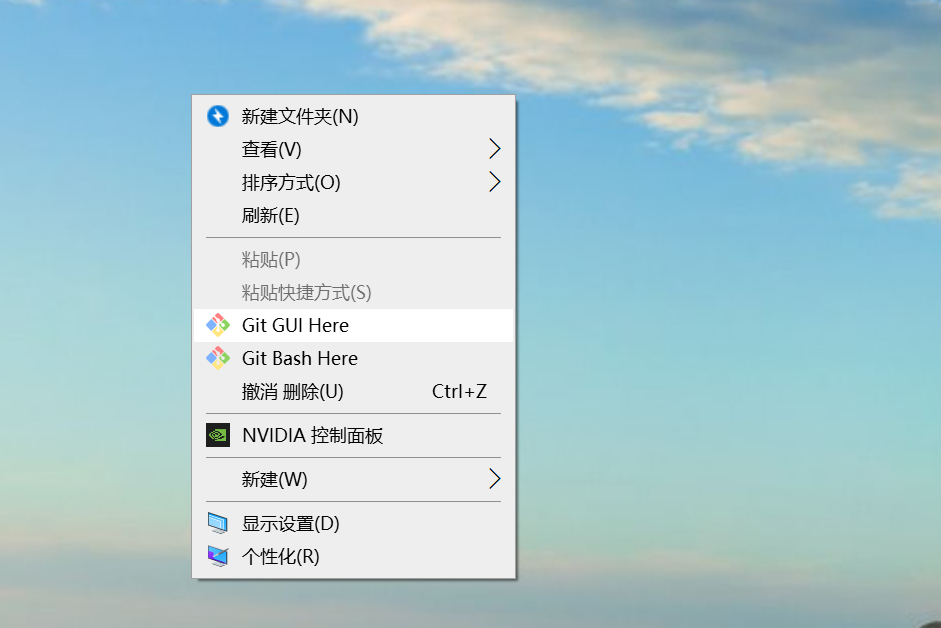Open NVIDIA 控制面板
The image size is (941, 628).
coord(353,435)
